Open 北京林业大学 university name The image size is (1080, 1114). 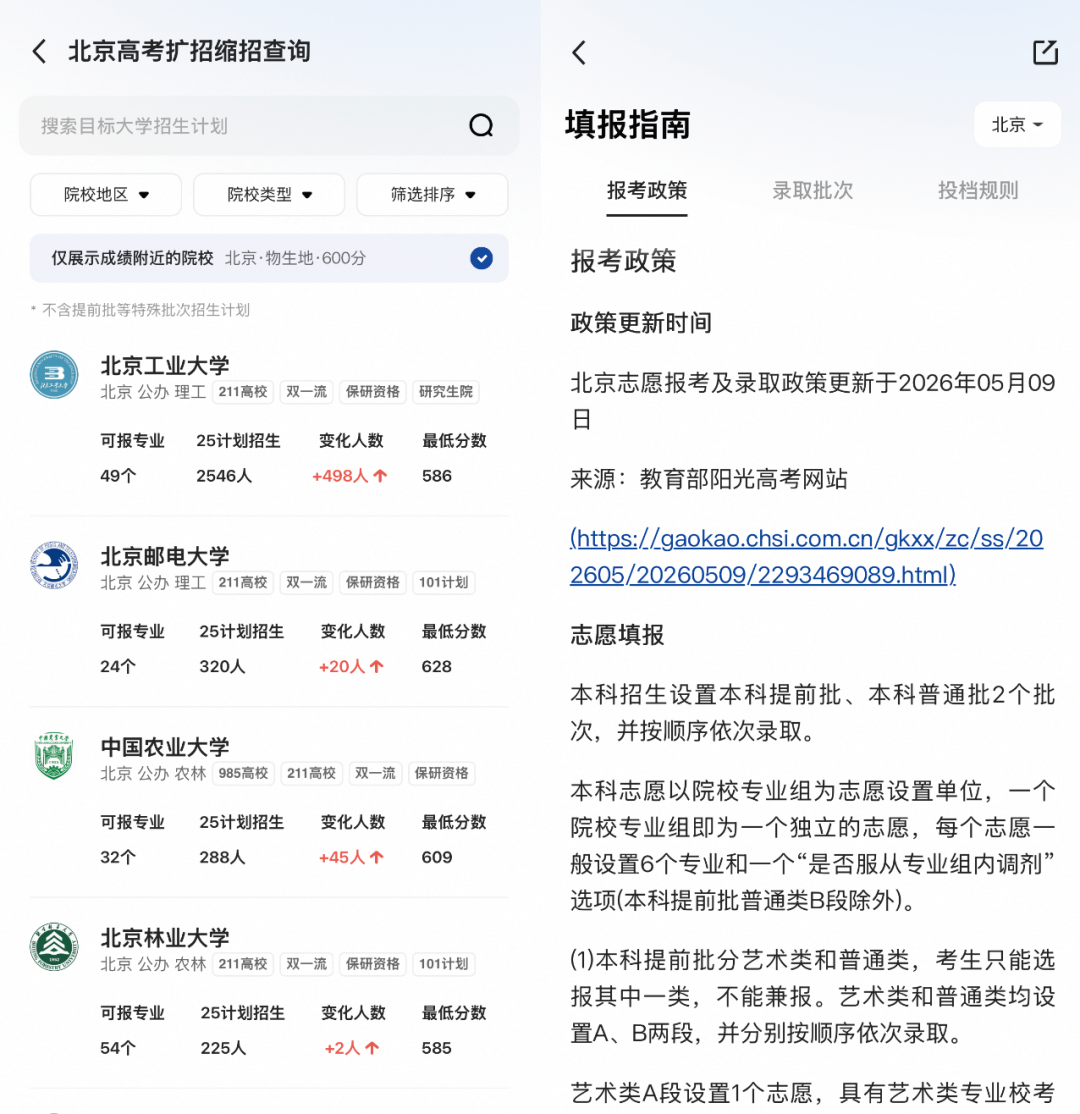165,938
